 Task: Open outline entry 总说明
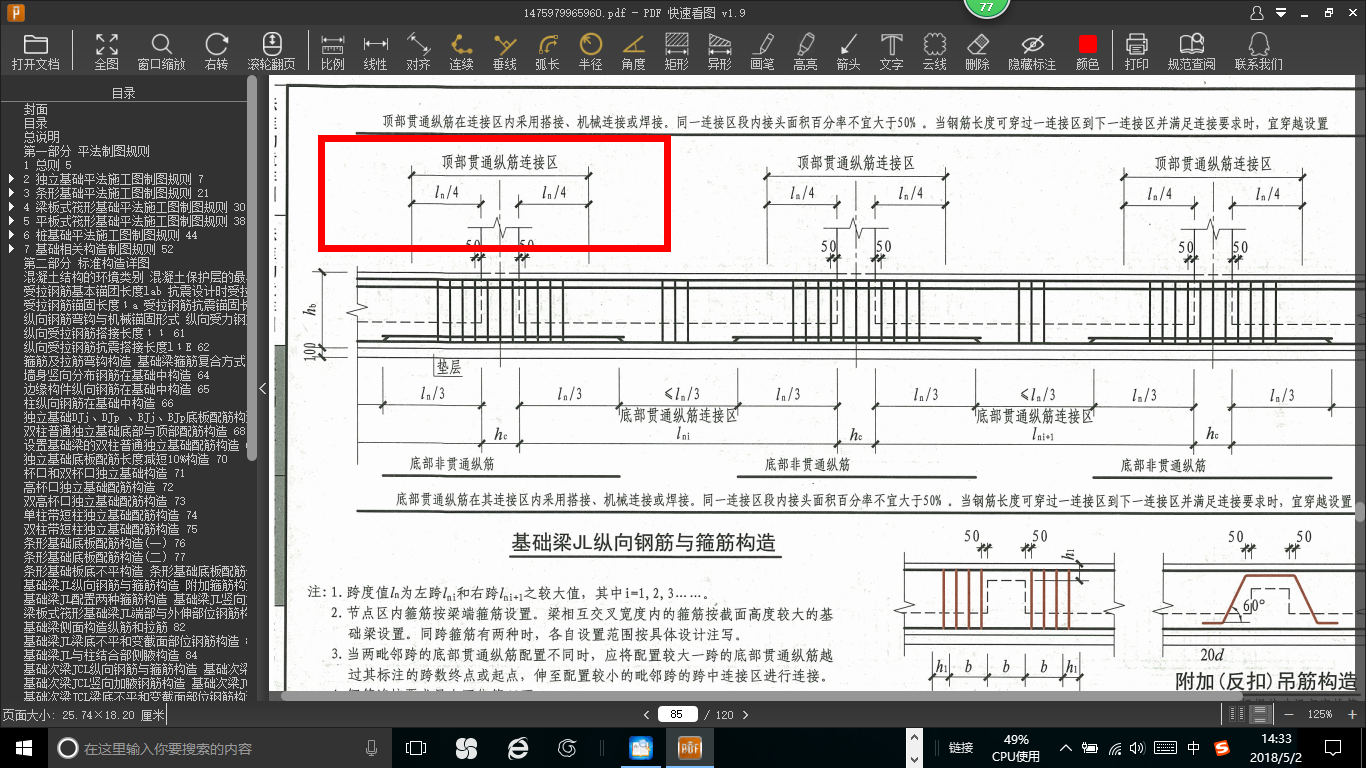pos(42,137)
